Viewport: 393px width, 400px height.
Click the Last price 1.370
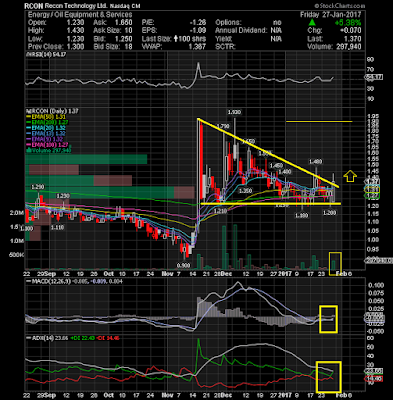(352, 39)
